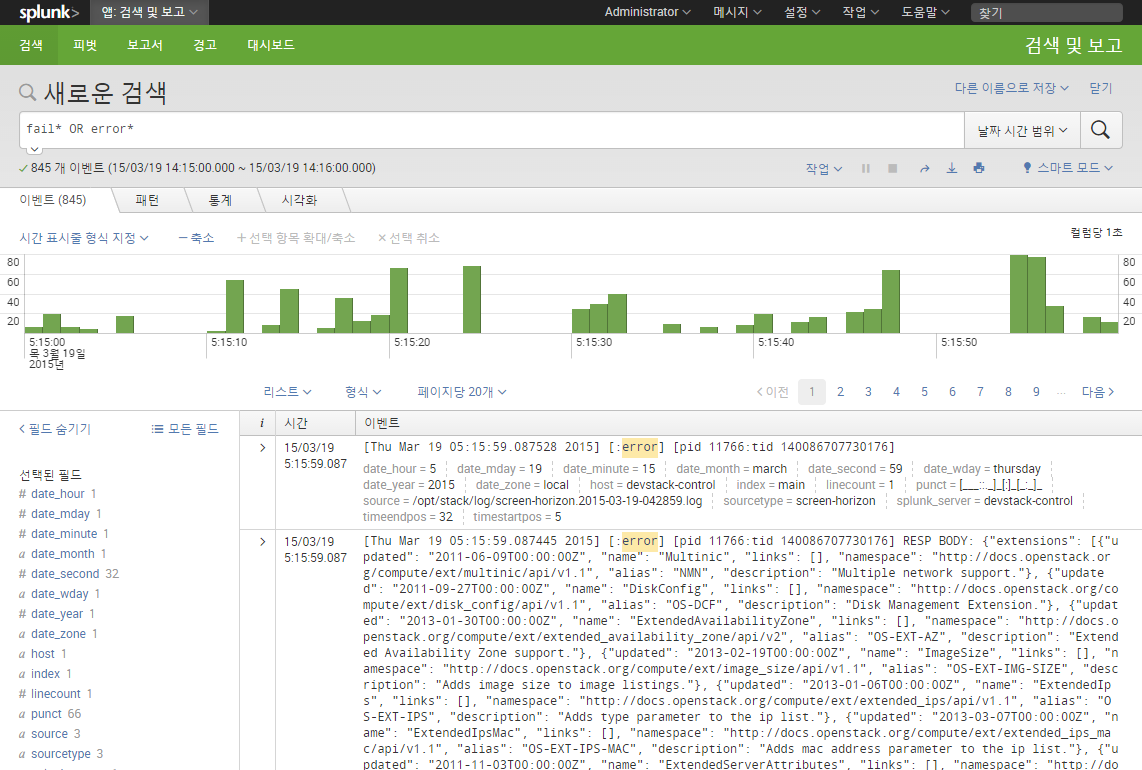The image size is (1142, 770).
Task: Click 시간 column header
Action: 296,423
